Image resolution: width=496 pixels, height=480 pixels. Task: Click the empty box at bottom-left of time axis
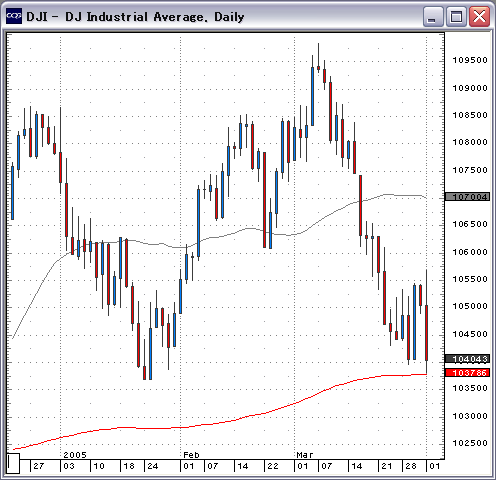point(13,463)
